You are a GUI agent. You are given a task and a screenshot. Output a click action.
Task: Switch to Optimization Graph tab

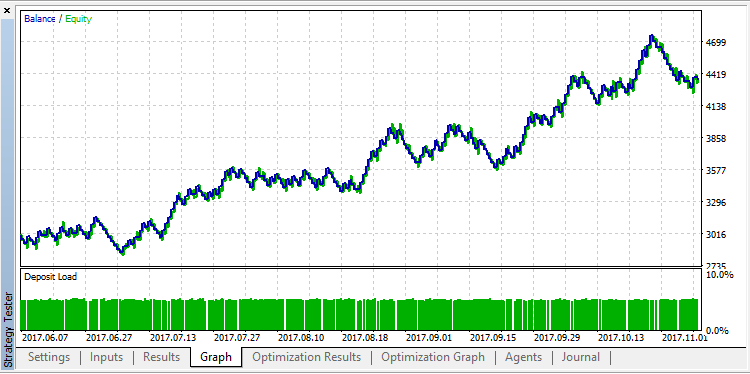click(433, 357)
